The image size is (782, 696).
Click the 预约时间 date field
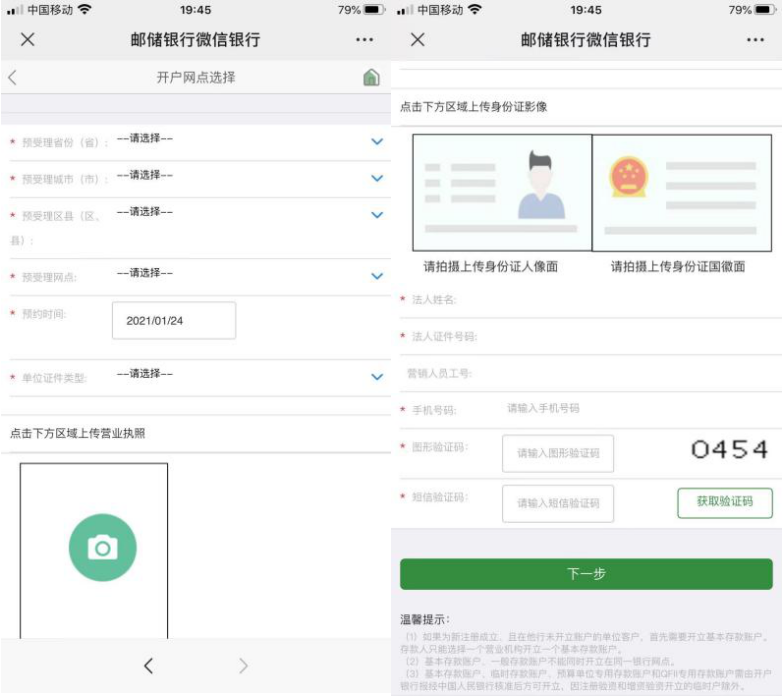[x=174, y=321]
